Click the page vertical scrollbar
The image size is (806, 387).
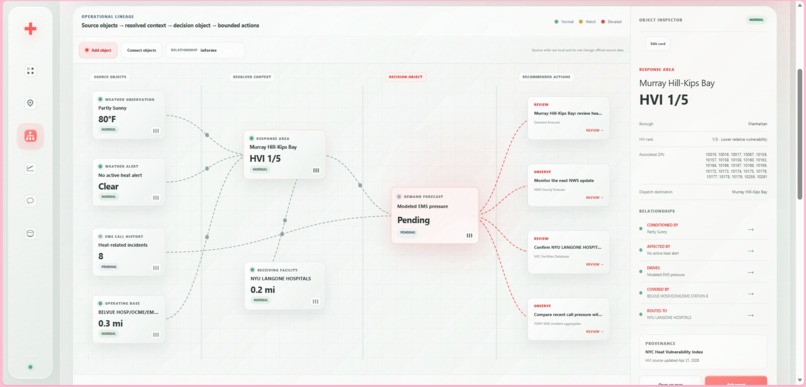point(799,134)
